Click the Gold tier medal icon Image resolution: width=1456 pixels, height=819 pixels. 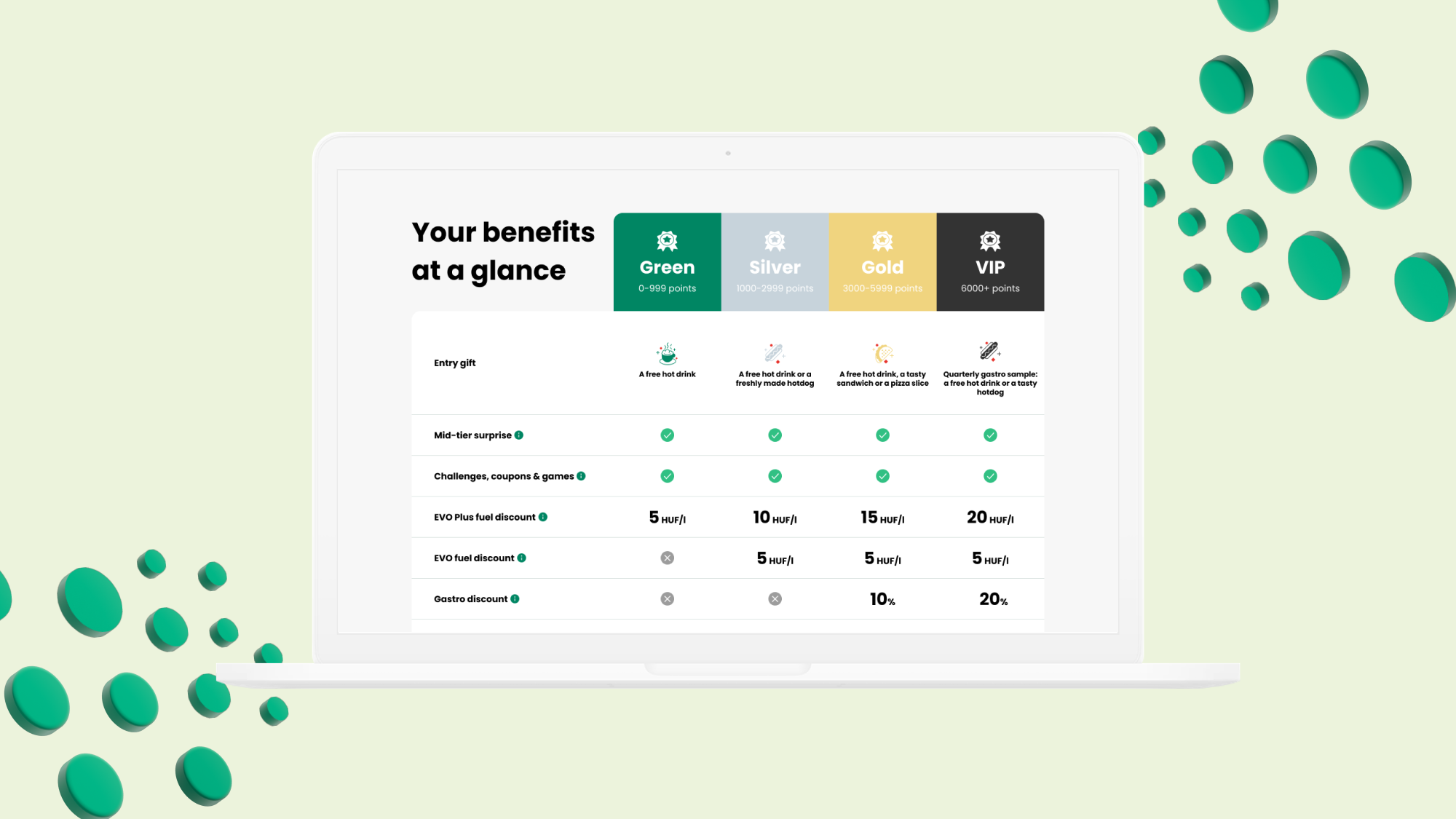882,240
